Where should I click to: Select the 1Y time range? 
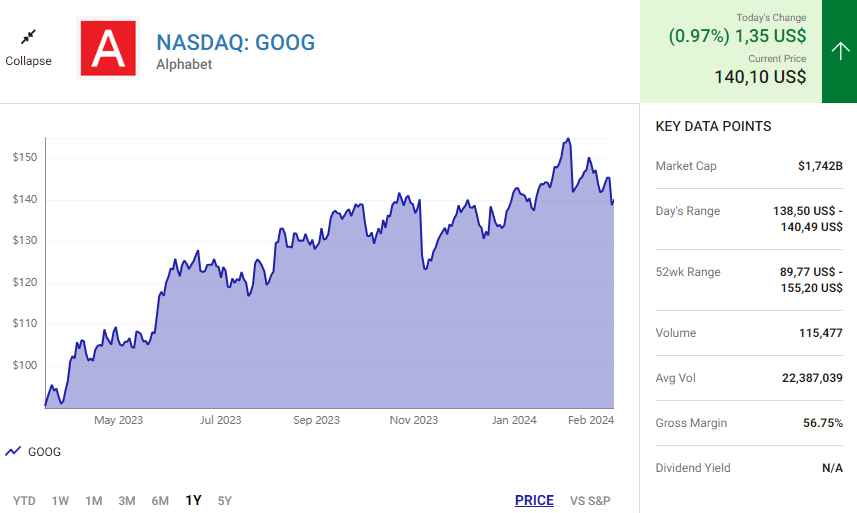point(193,501)
